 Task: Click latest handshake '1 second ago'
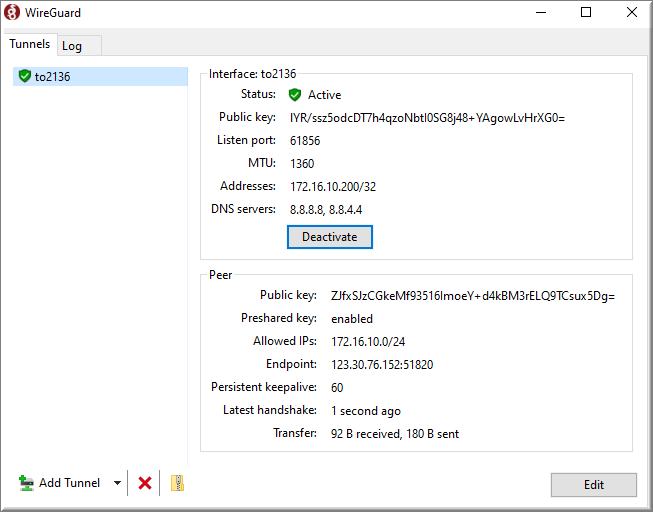click(x=366, y=411)
